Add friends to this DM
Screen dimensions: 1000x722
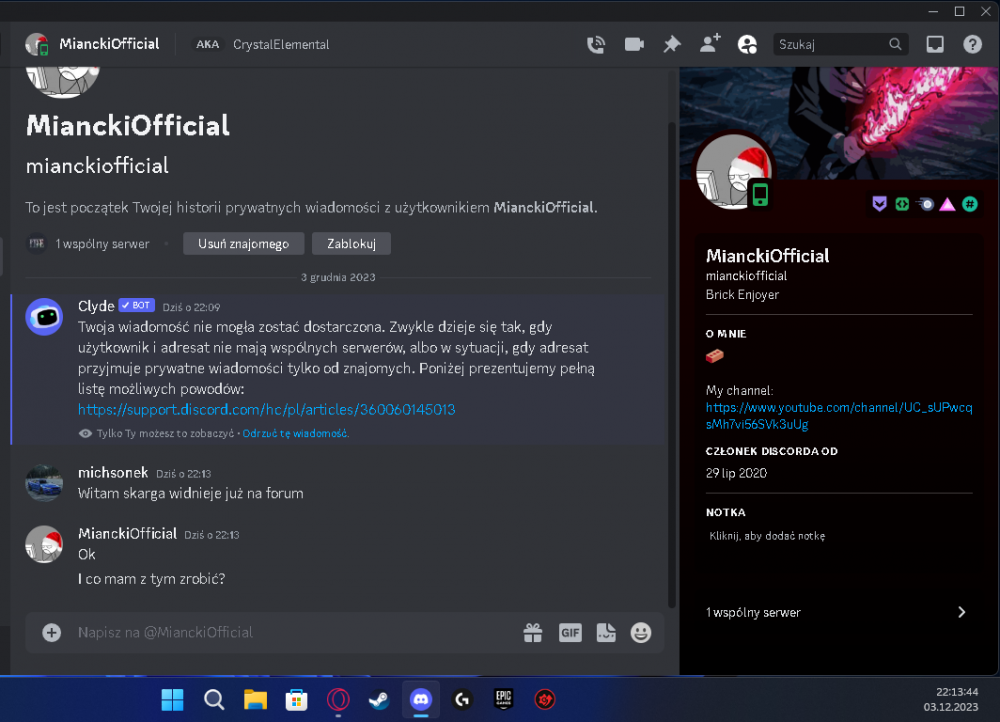click(710, 44)
